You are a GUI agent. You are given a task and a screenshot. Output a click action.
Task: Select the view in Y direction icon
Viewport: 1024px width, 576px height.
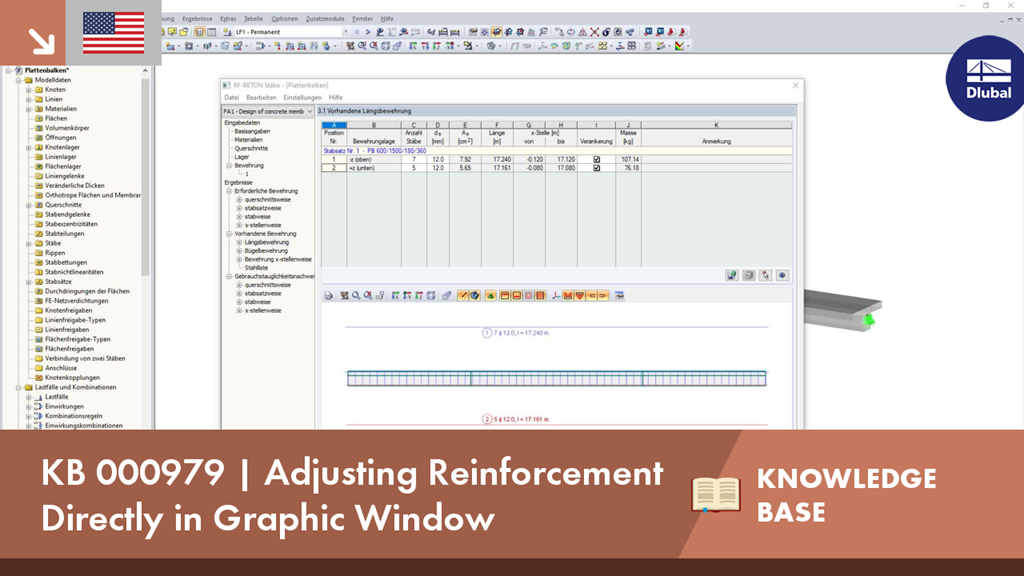[x=407, y=296]
